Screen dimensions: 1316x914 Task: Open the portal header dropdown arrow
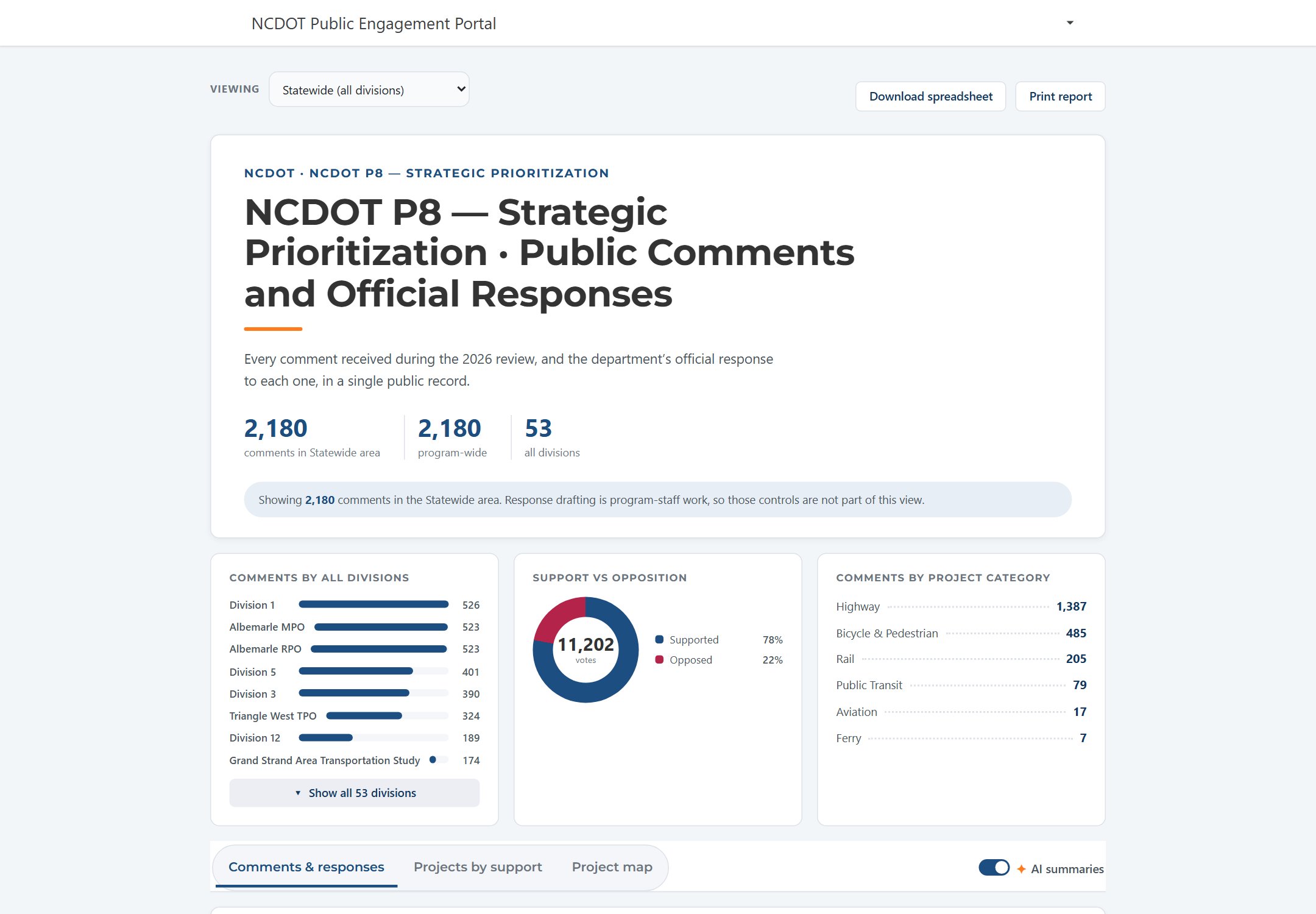1070,23
